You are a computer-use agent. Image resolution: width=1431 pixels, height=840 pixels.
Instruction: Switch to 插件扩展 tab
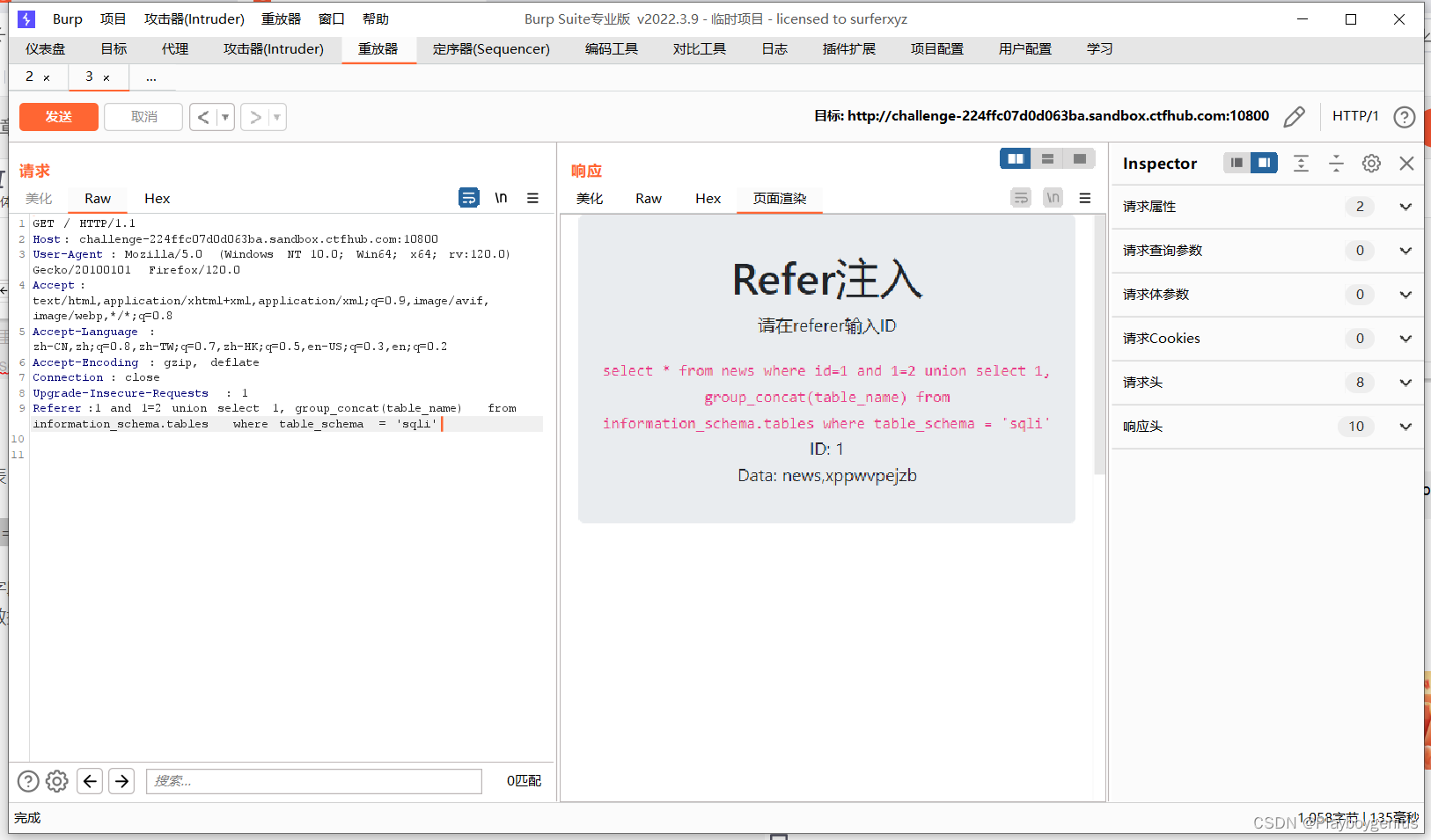coord(849,49)
